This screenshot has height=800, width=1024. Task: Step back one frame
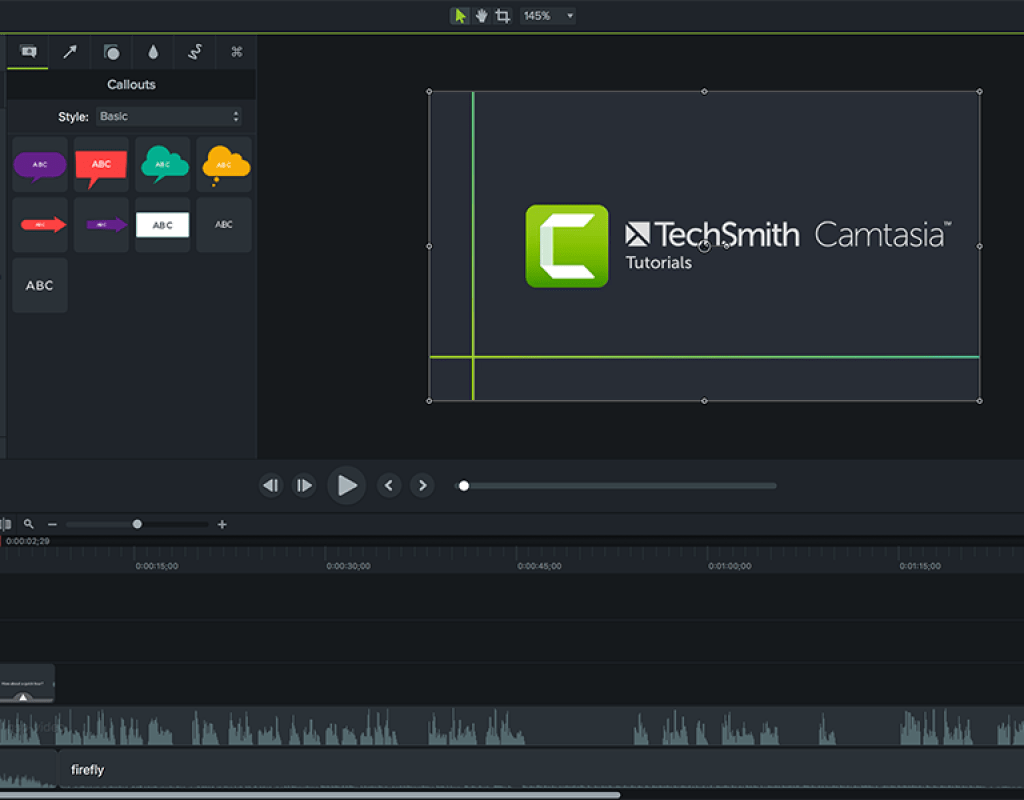point(270,485)
